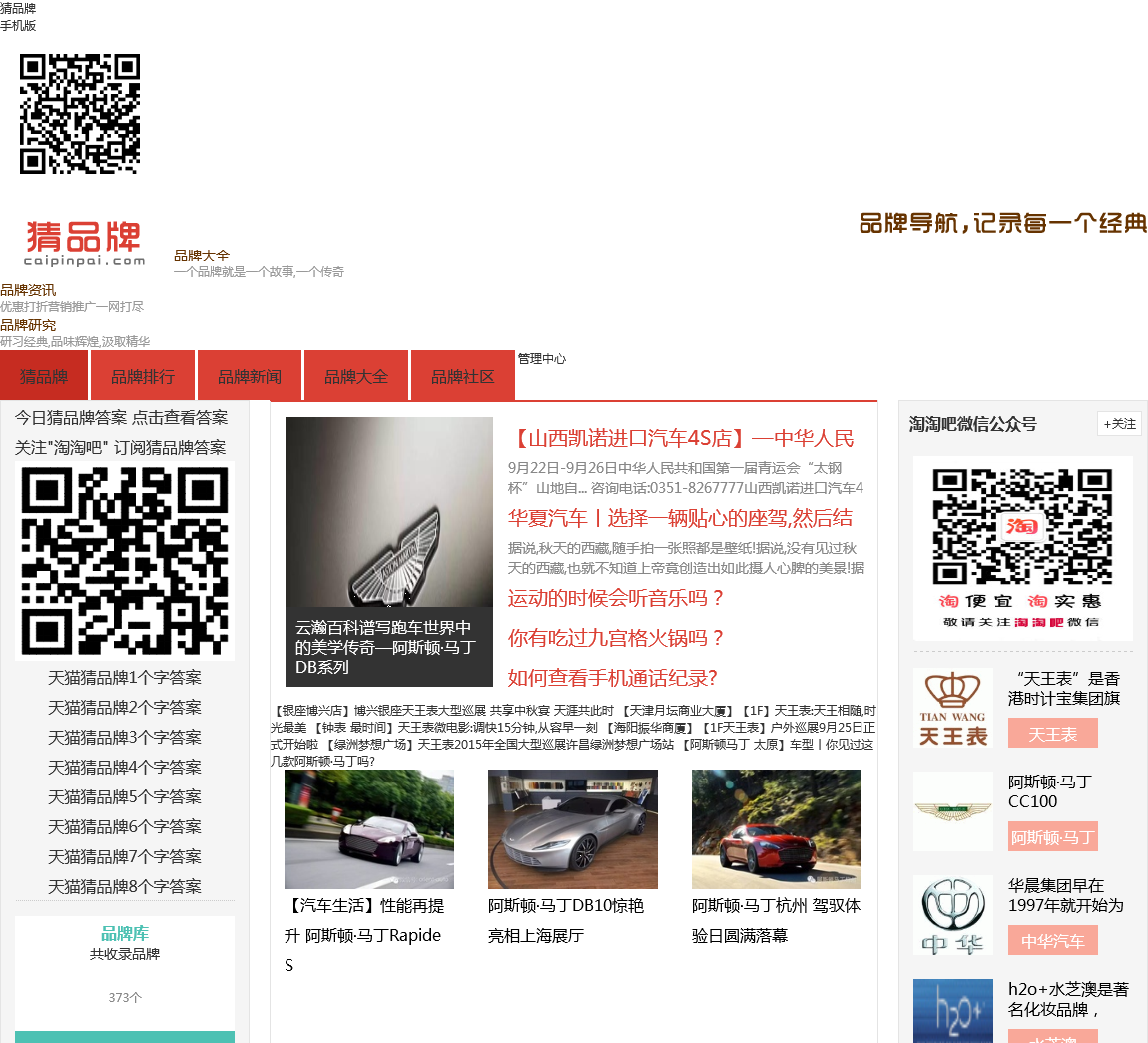1148x1043 pixels.
Task: Open 阿斯顿·马丁杭州 驾驭体验日圆满落幕 link
Action: click(776, 921)
